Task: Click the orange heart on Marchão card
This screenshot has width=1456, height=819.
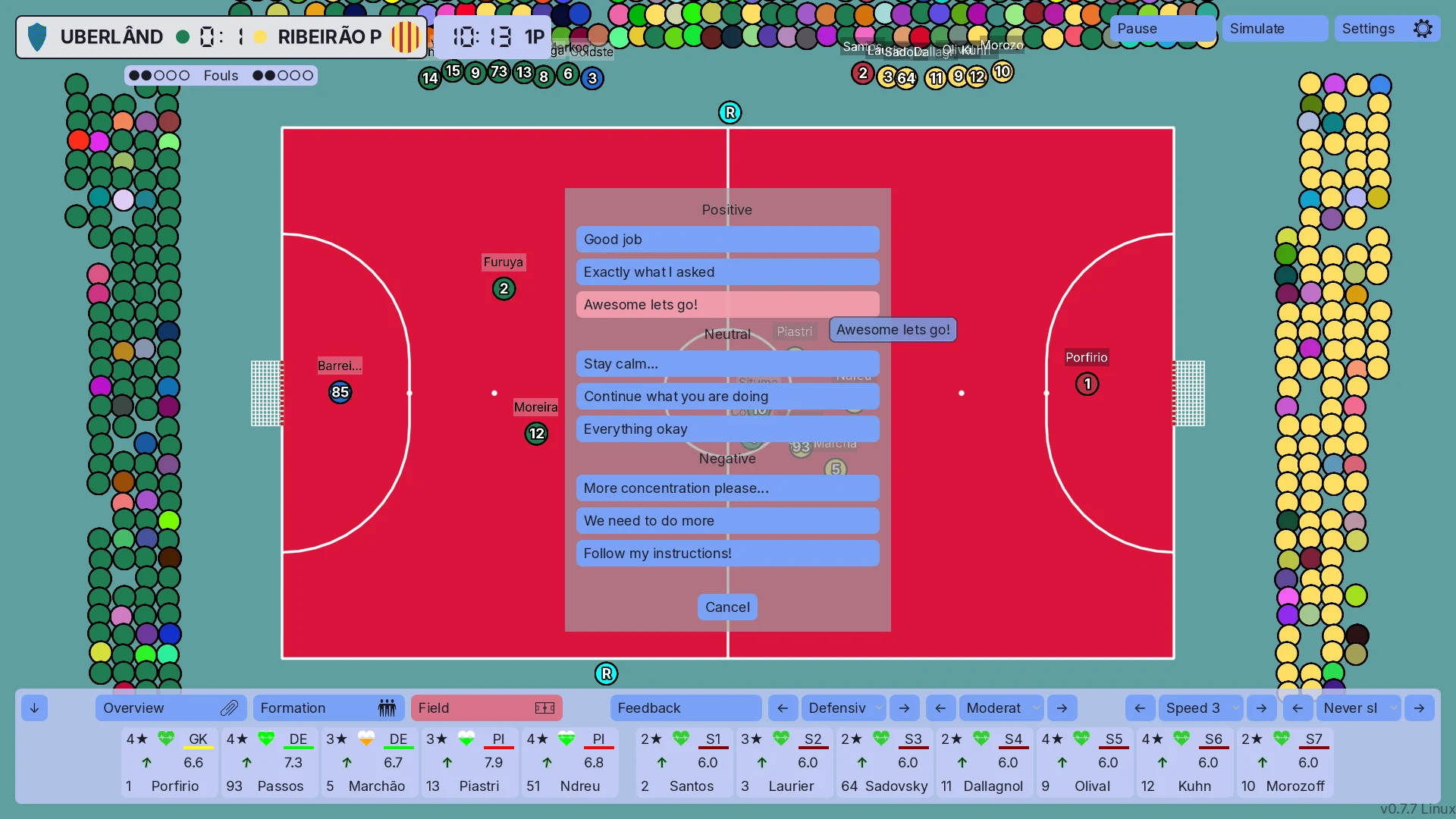Action: 366,739
